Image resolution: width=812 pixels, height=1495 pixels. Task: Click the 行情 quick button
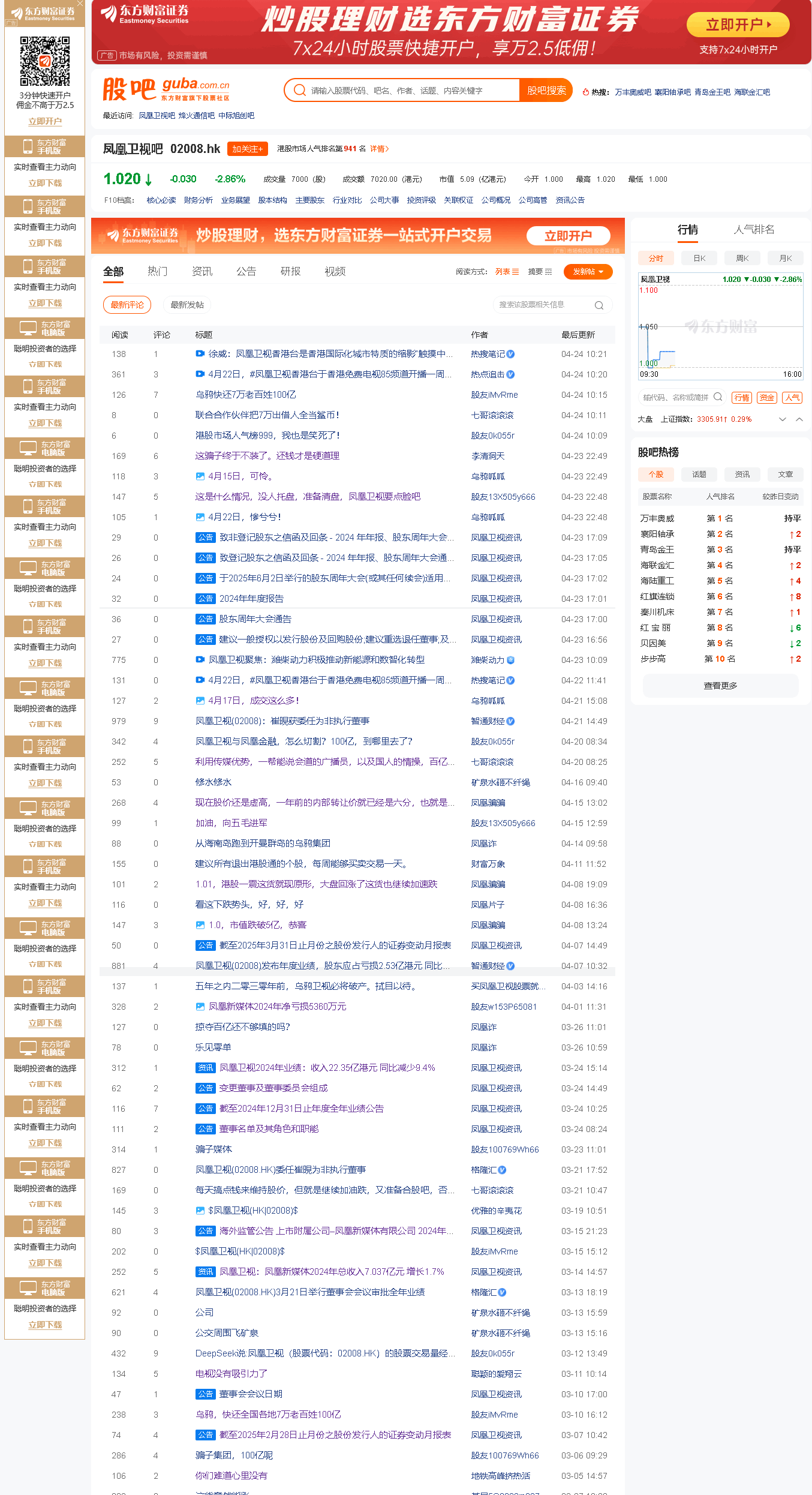coord(742,398)
